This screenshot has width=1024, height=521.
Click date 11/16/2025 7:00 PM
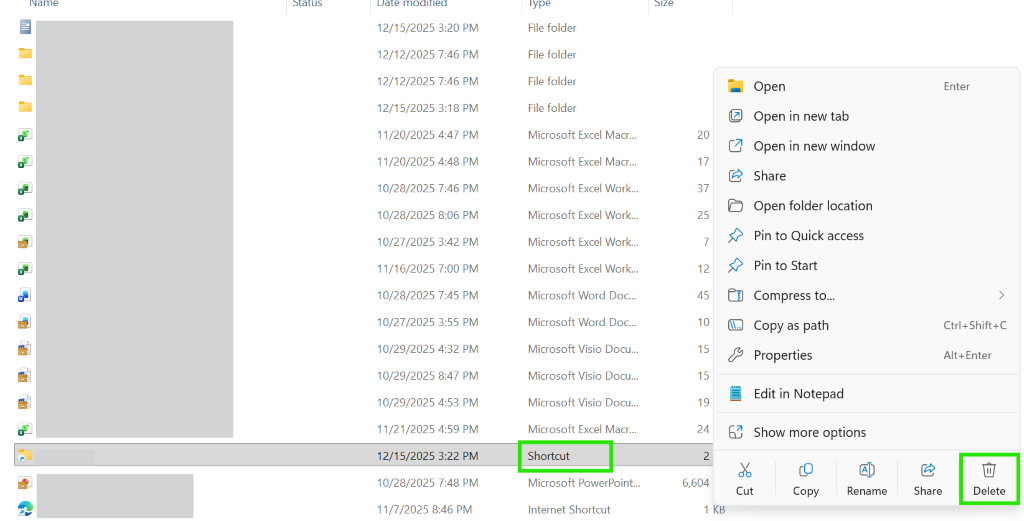427,268
